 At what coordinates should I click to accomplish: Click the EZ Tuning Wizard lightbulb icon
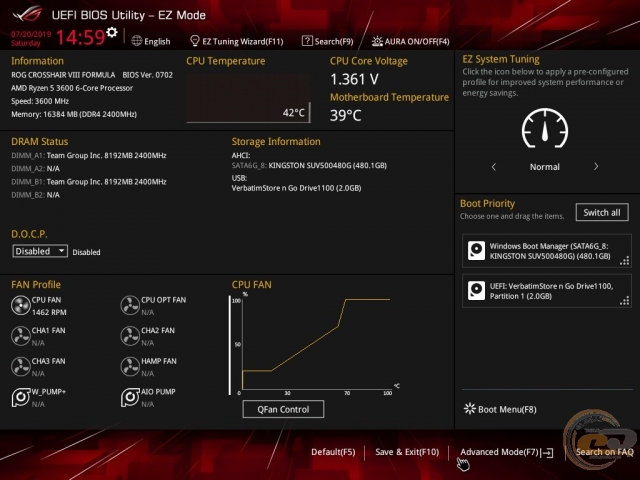point(195,41)
